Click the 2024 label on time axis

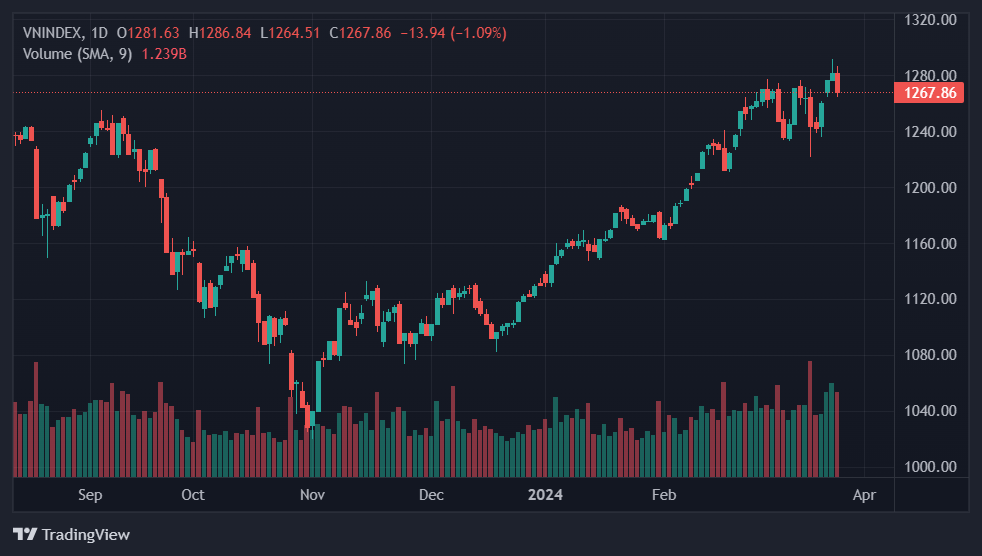pyautogui.click(x=546, y=495)
